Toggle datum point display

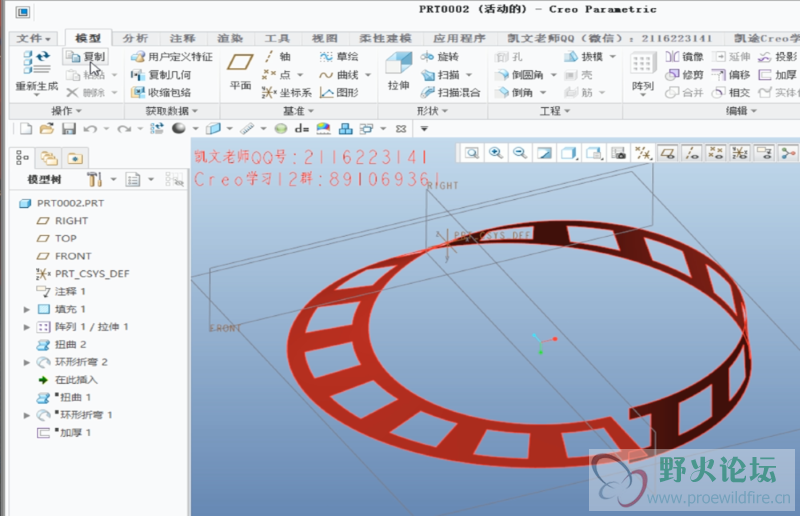point(716,153)
